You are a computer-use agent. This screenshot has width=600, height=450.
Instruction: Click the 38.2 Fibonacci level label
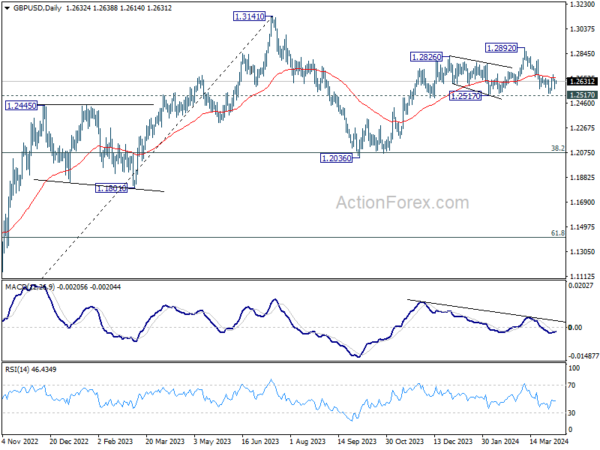coord(558,148)
